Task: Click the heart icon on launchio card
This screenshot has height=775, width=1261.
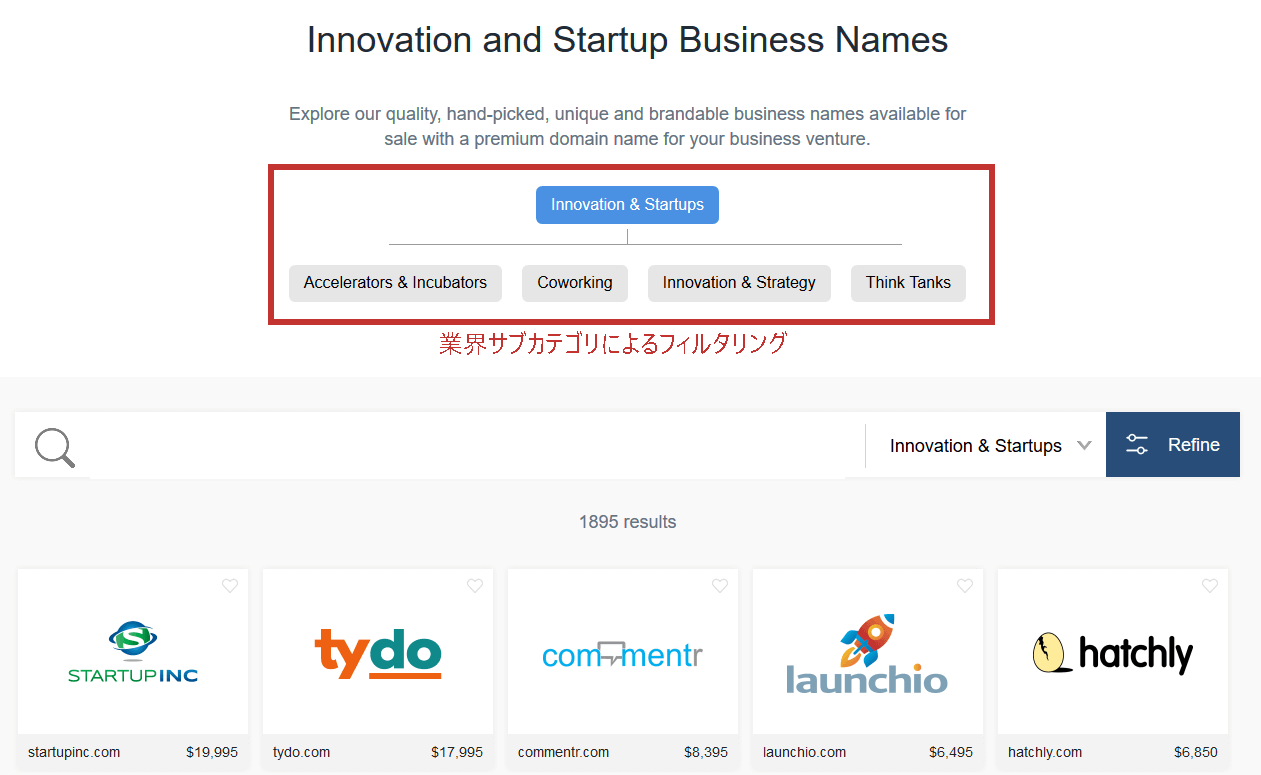Action: point(965,586)
